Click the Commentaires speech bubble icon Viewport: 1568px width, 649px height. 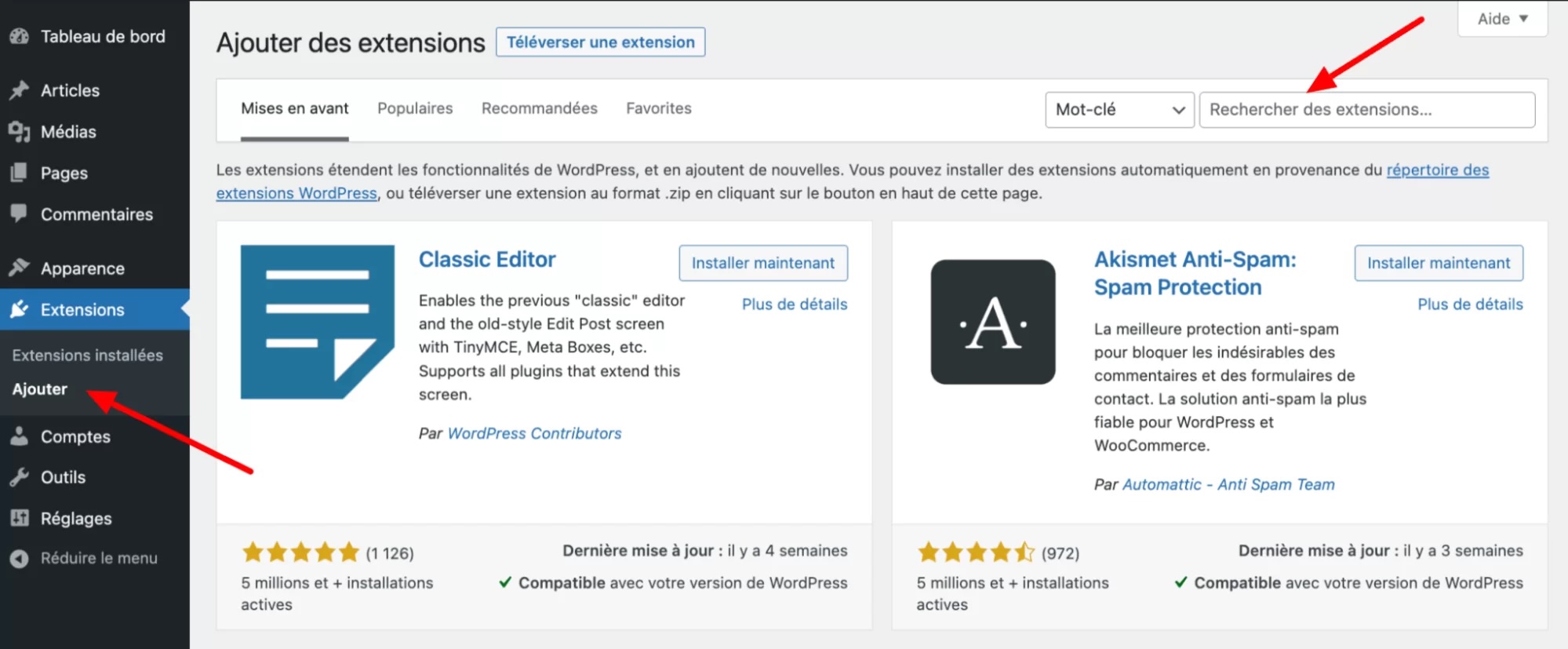20,213
